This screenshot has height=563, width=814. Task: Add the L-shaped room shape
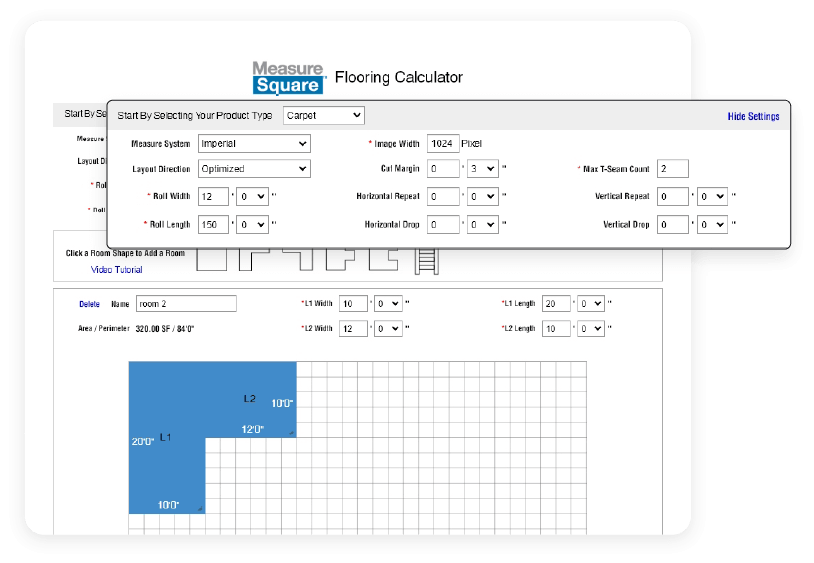pos(254,259)
